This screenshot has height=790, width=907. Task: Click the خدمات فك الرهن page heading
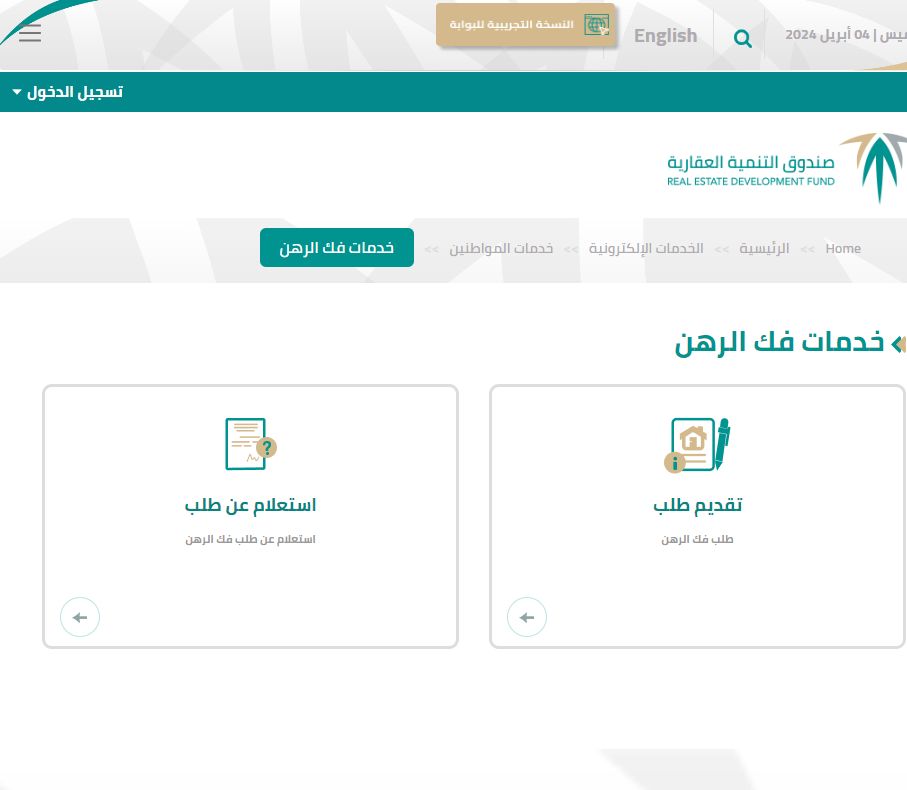point(780,341)
